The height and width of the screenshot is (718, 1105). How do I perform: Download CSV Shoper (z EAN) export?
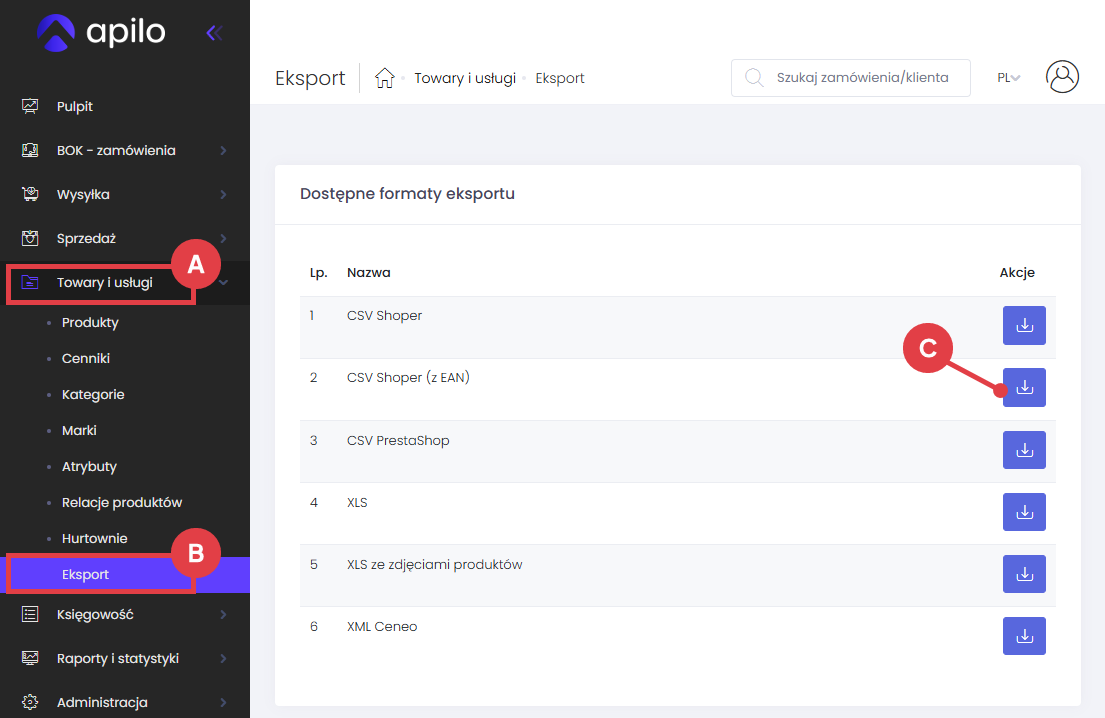point(1024,388)
